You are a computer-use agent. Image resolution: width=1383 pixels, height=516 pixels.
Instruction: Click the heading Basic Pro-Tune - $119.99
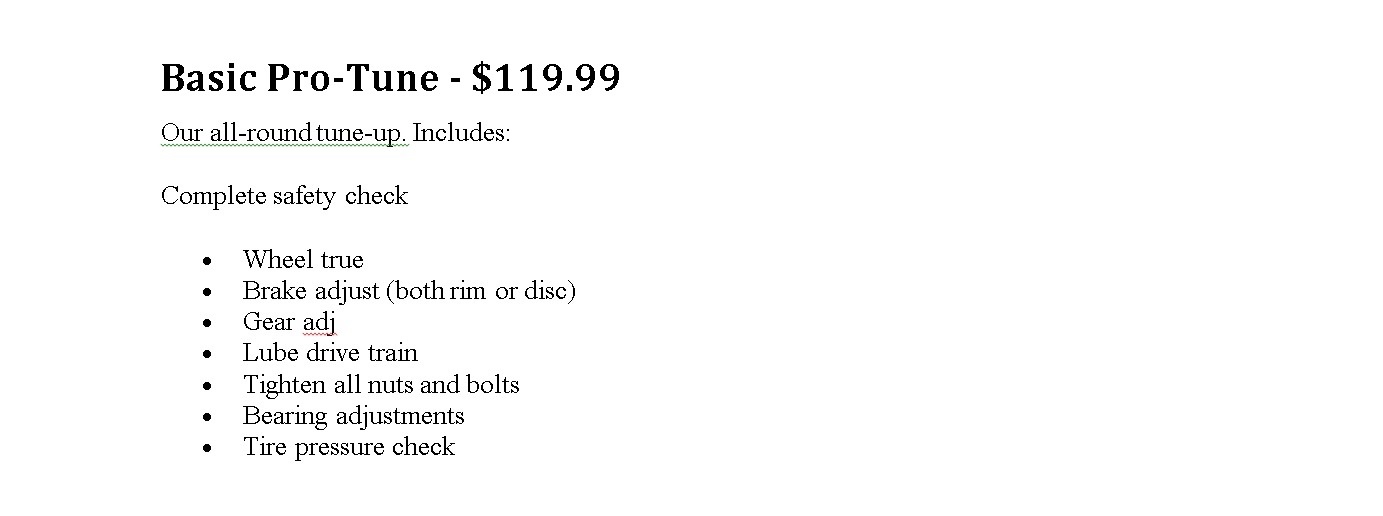pos(390,78)
